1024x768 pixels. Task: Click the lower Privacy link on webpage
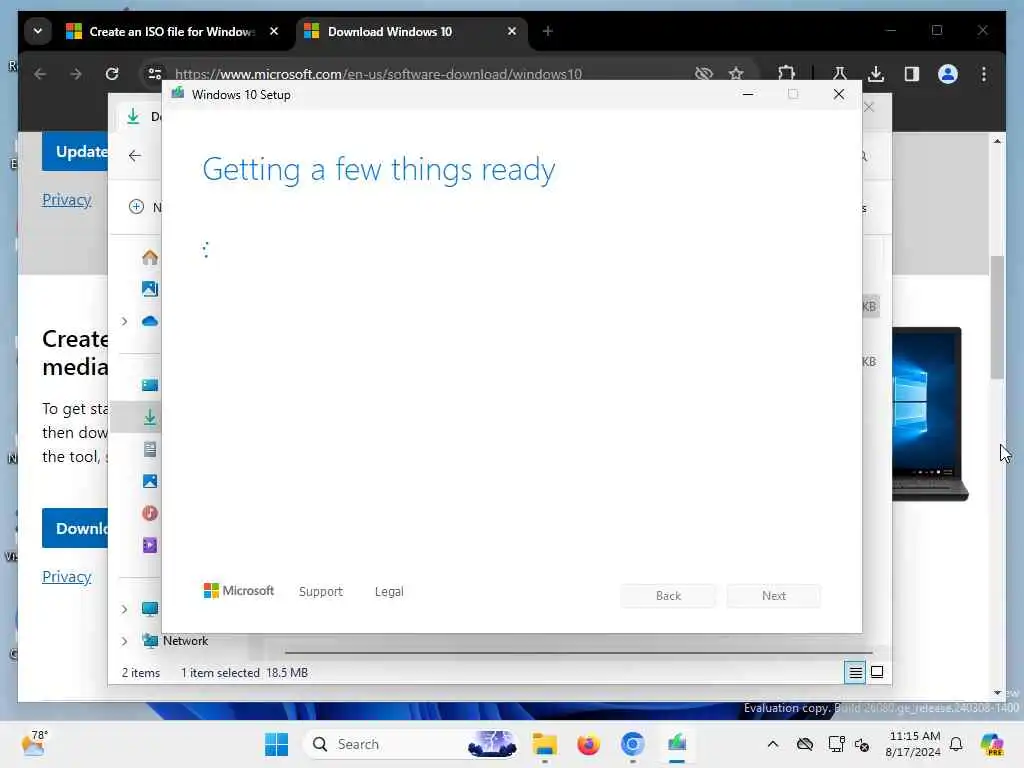pyautogui.click(x=67, y=577)
